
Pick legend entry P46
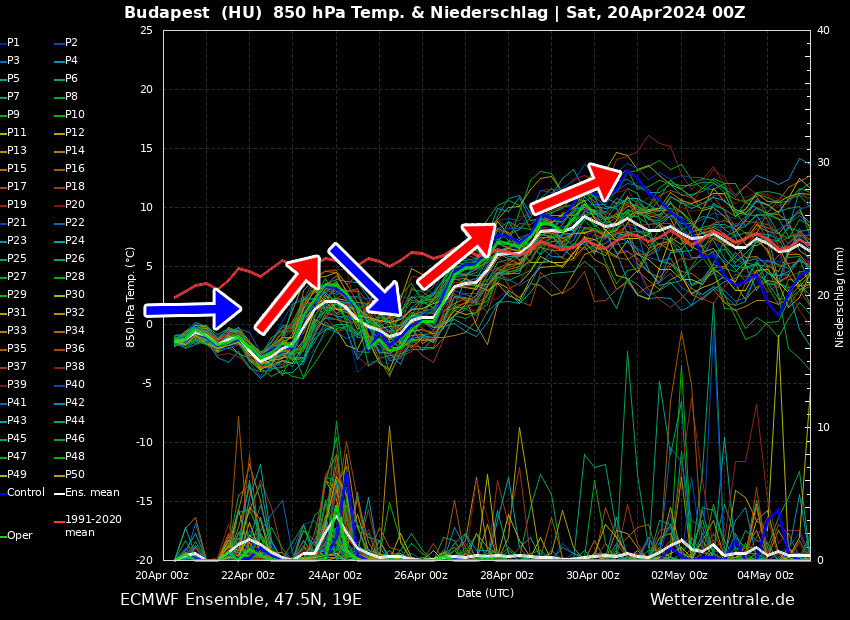[69, 438]
